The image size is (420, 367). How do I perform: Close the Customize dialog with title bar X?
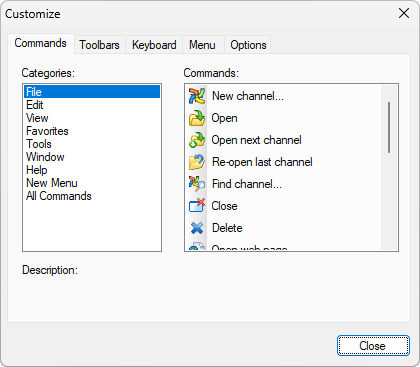coord(404,13)
